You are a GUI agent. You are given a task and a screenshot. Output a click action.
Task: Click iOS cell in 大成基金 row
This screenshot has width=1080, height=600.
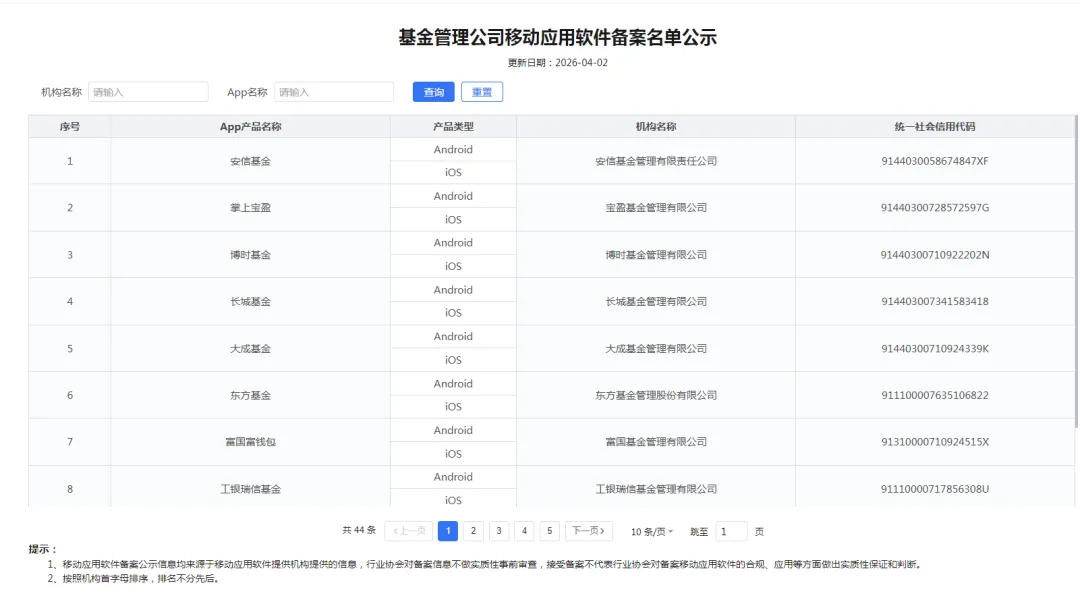click(x=453, y=360)
